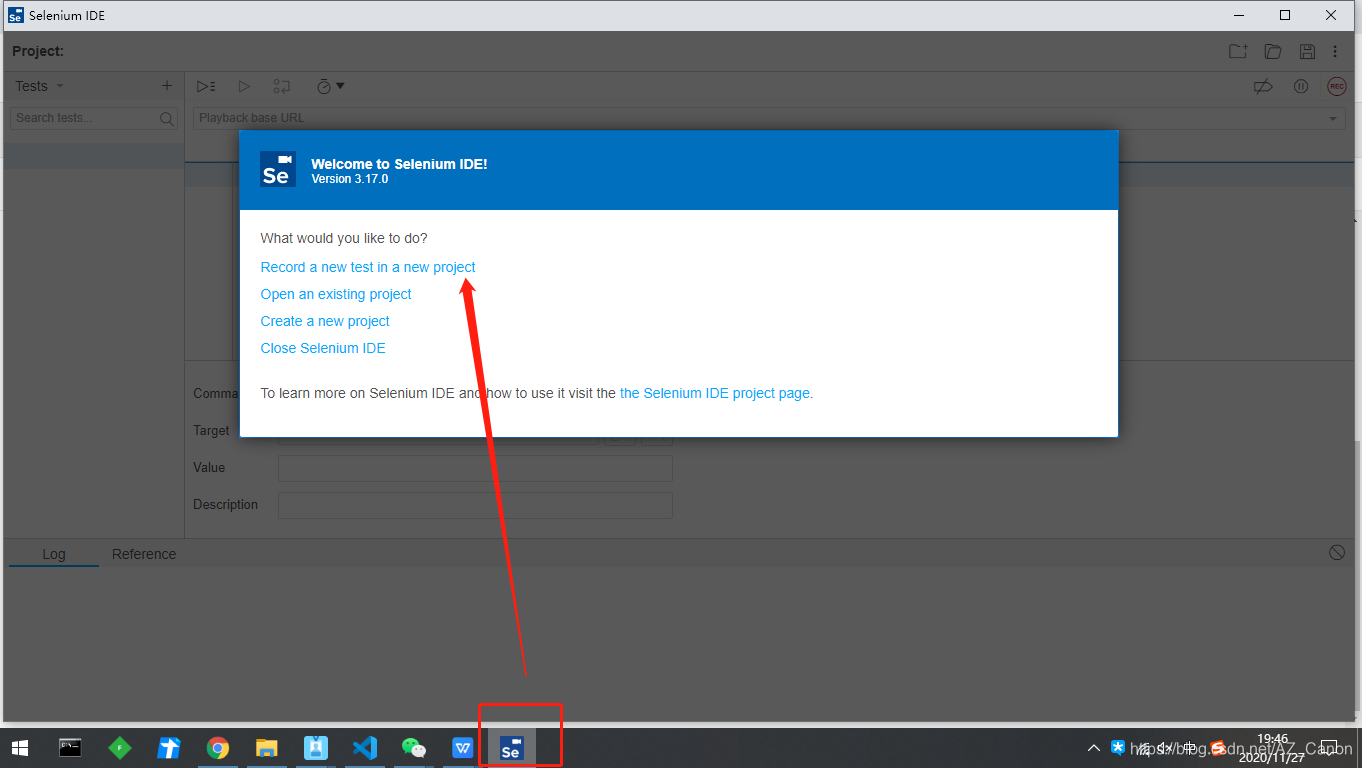Switch to the Reference tab

tap(144, 554)
